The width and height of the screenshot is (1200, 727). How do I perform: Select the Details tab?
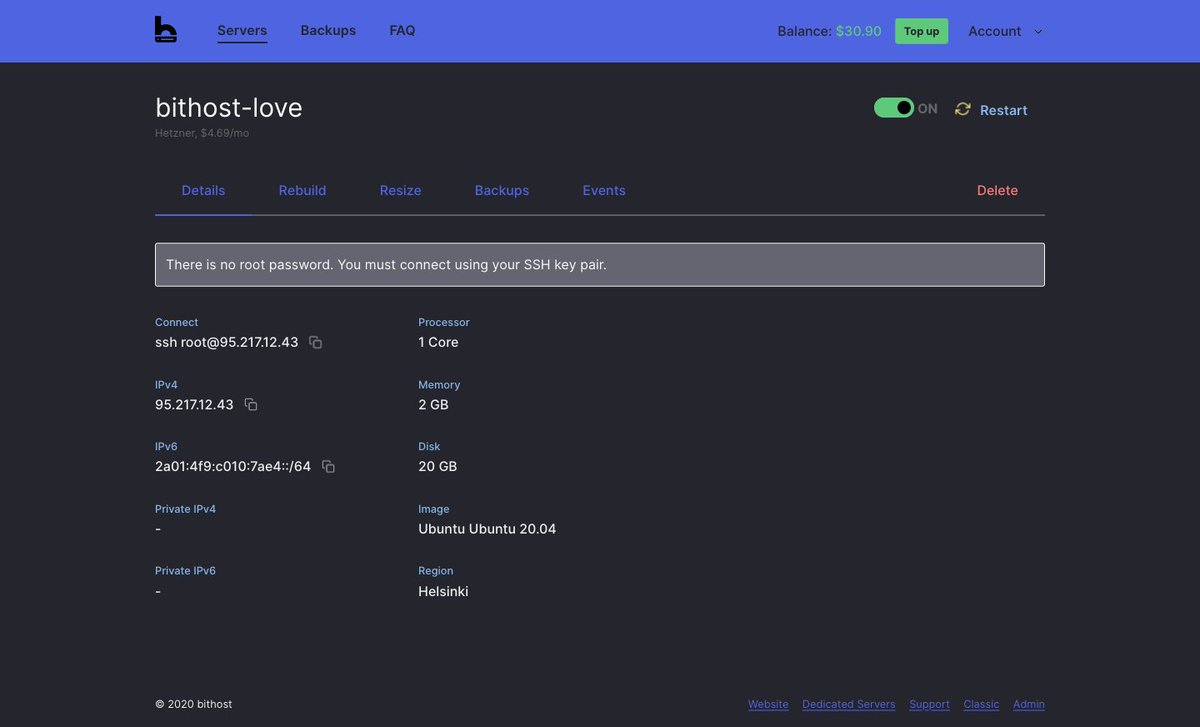(203, 190)
